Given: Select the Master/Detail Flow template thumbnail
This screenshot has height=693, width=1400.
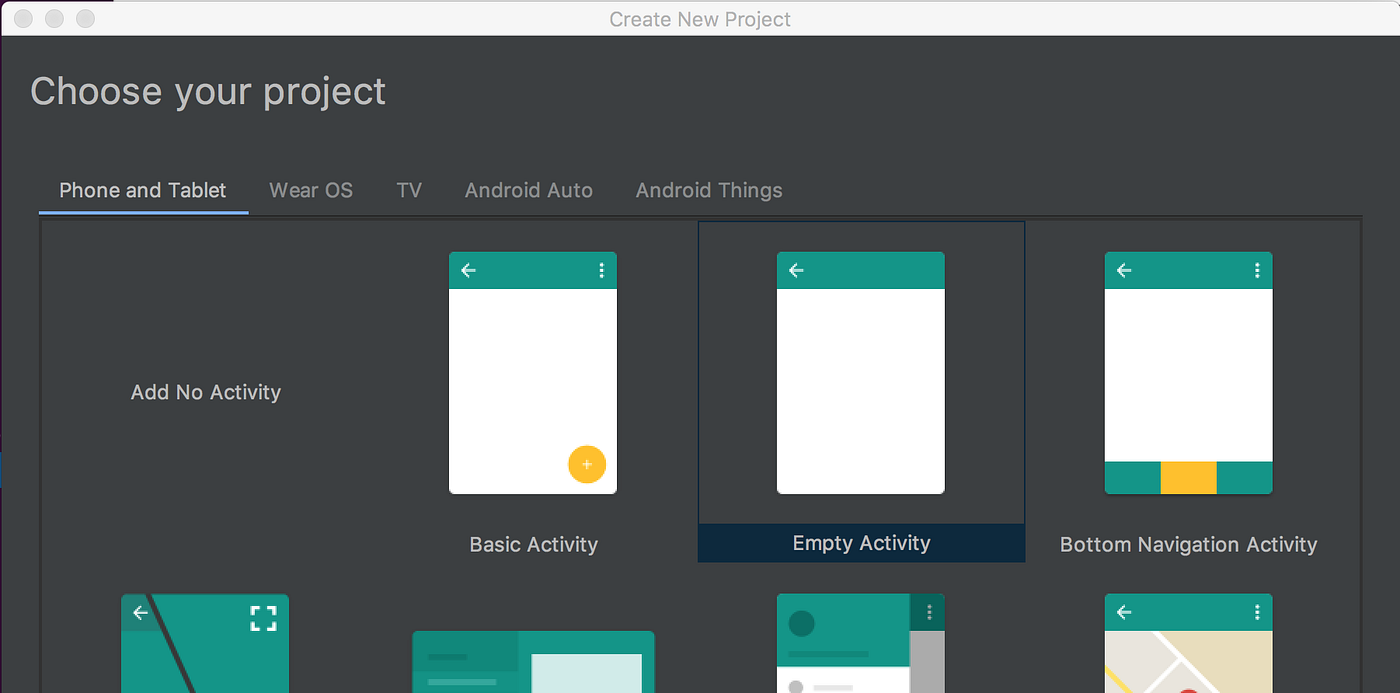Looking at the screenshot, I should tap(533, 662).
